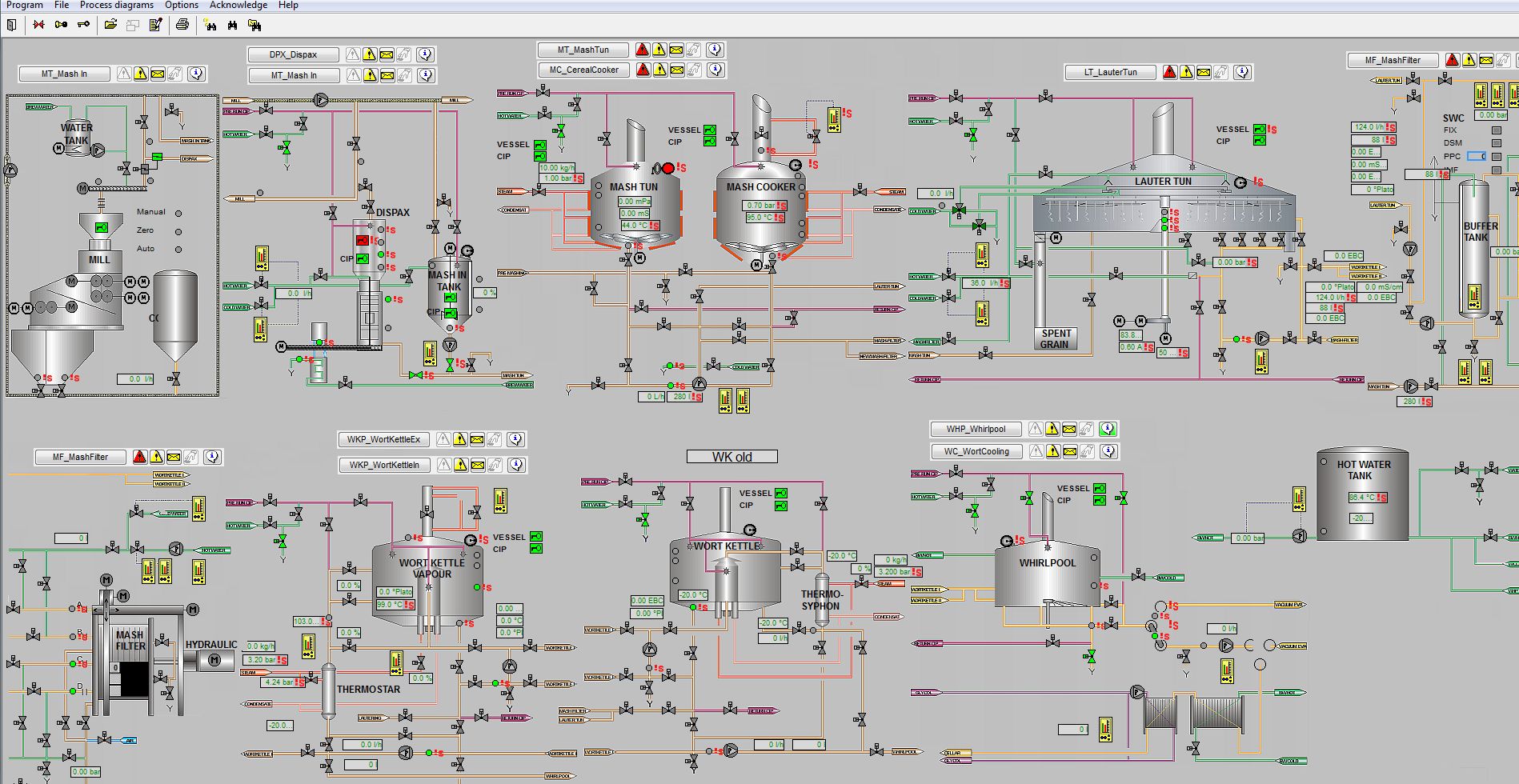Click the red valve icon in toolbar
This screenshot has width=1519, height=784.
coord(38,25)
